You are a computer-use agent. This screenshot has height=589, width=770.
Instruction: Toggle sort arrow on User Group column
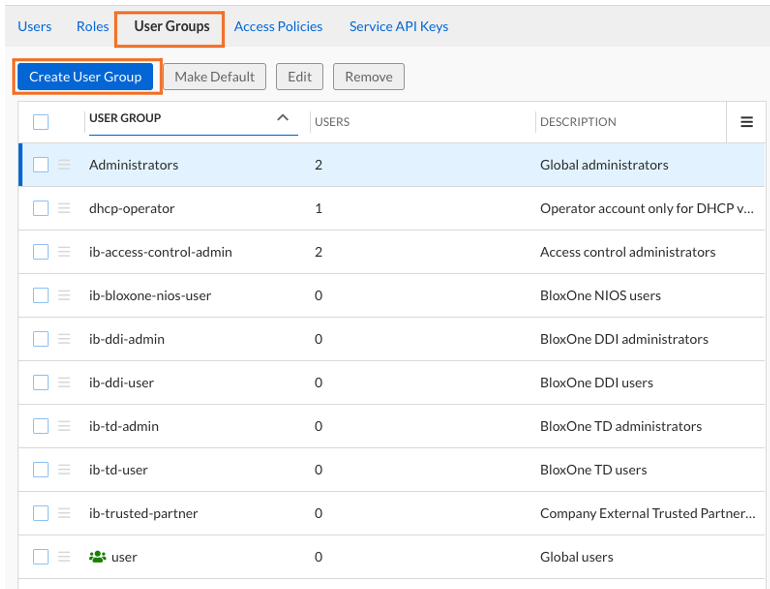283,118
